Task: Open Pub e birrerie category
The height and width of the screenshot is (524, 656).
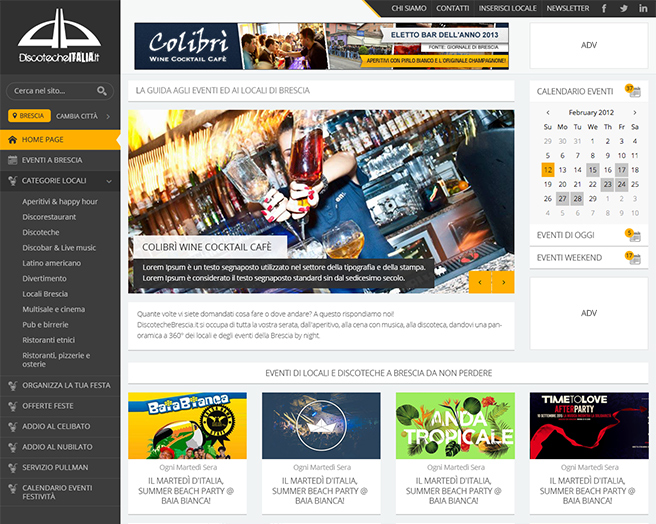Action: pyautogui.click(x=45, y=325)
